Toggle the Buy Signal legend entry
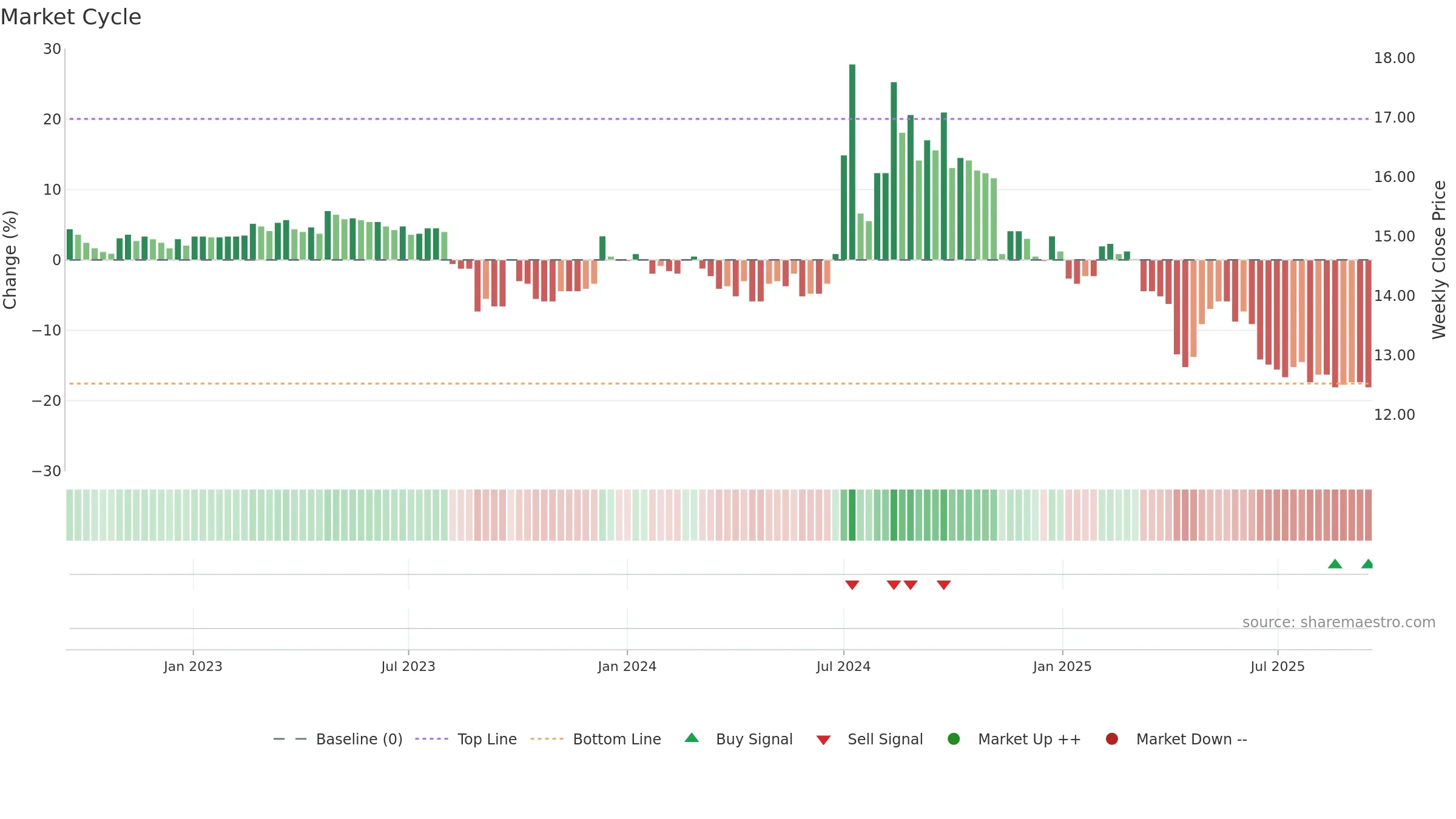The height and width of the screenshot is (819, 1456). [738, 739]
